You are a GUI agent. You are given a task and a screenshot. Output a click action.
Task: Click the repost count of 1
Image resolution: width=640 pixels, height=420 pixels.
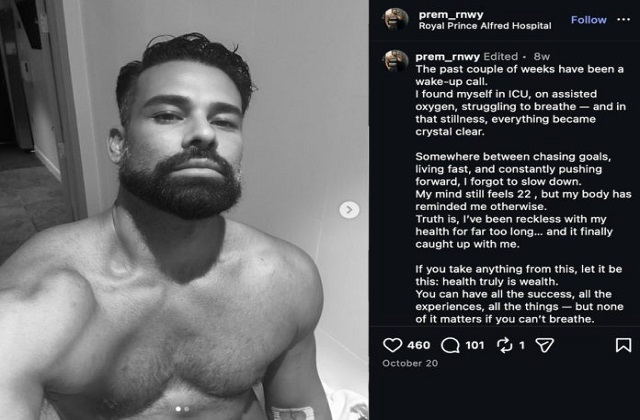tap(521, 345)
